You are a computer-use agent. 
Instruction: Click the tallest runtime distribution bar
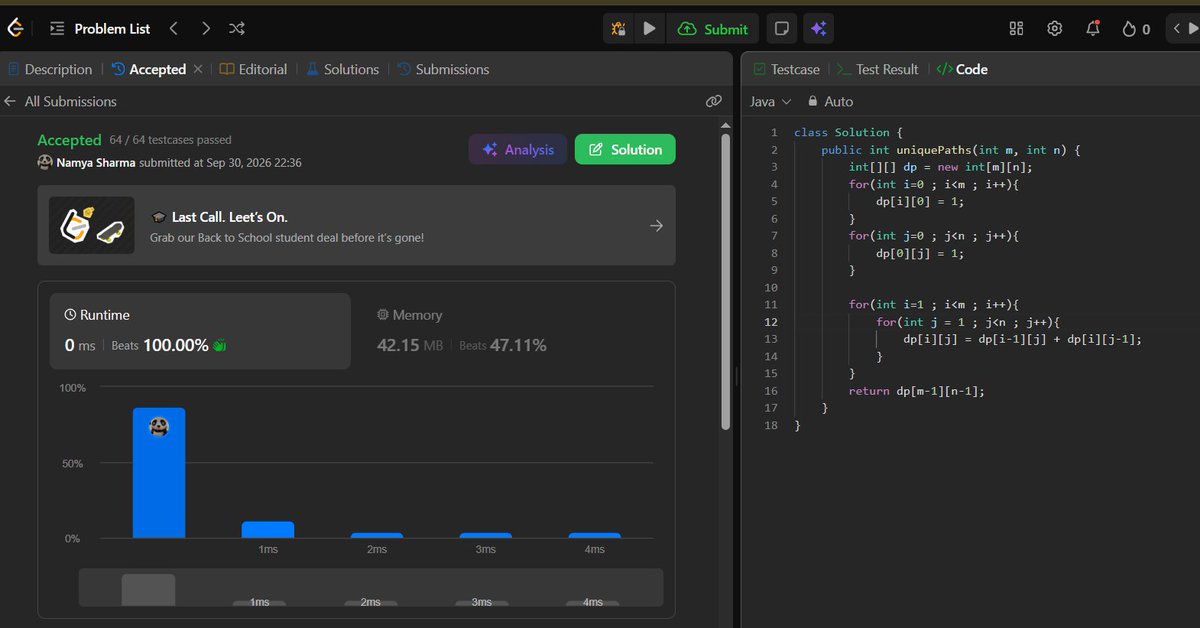click(x=159, y=472)
